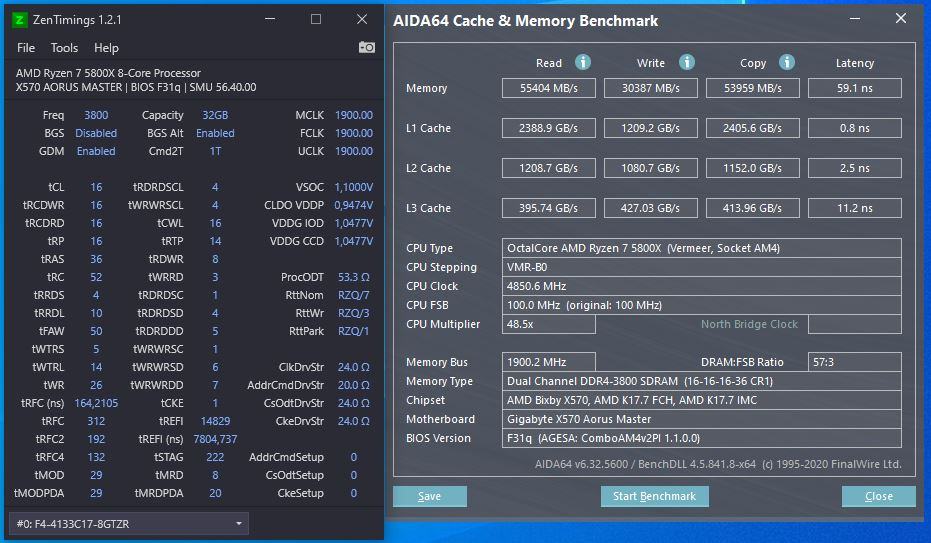Screen dimensions: 931x543
Task: Close AIDA64 window via title bar X
Action: 901,18
